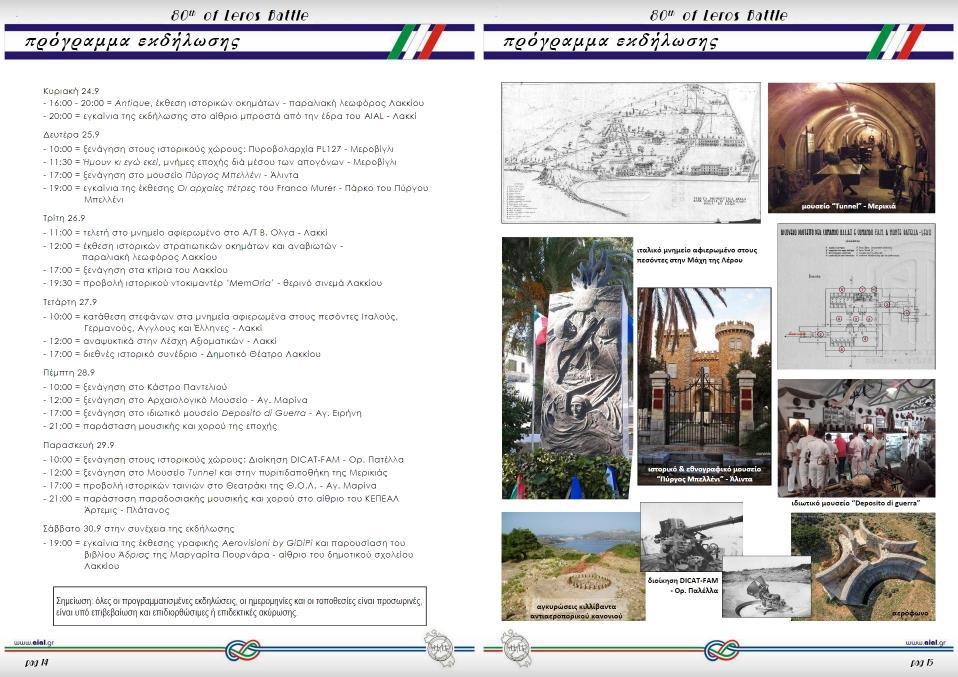Screen dimensions: 958x677
Task: Select the 'Τρίτη 26.9' heading
Action: pos(64,218)
